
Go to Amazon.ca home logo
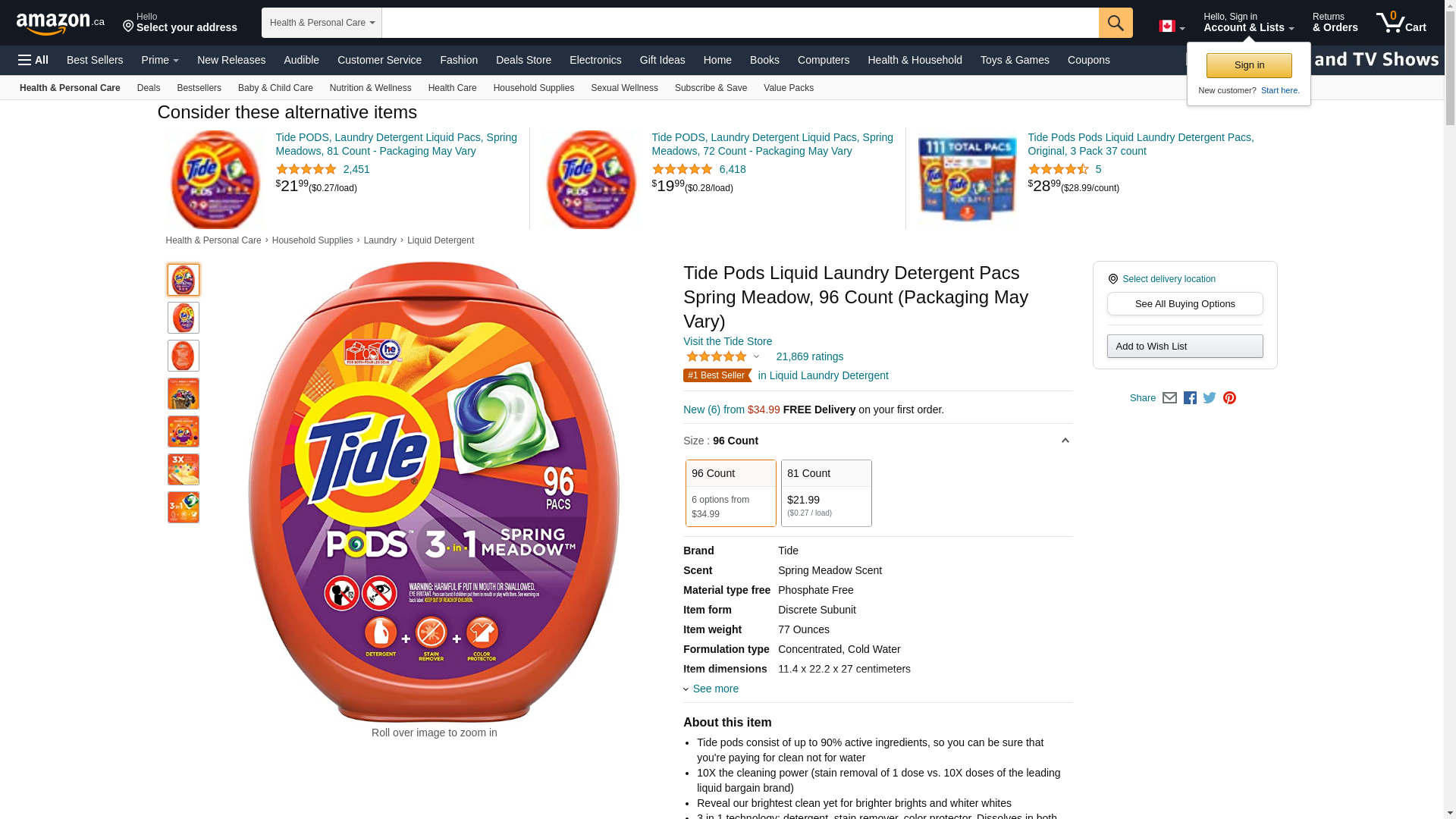[61, 23]
